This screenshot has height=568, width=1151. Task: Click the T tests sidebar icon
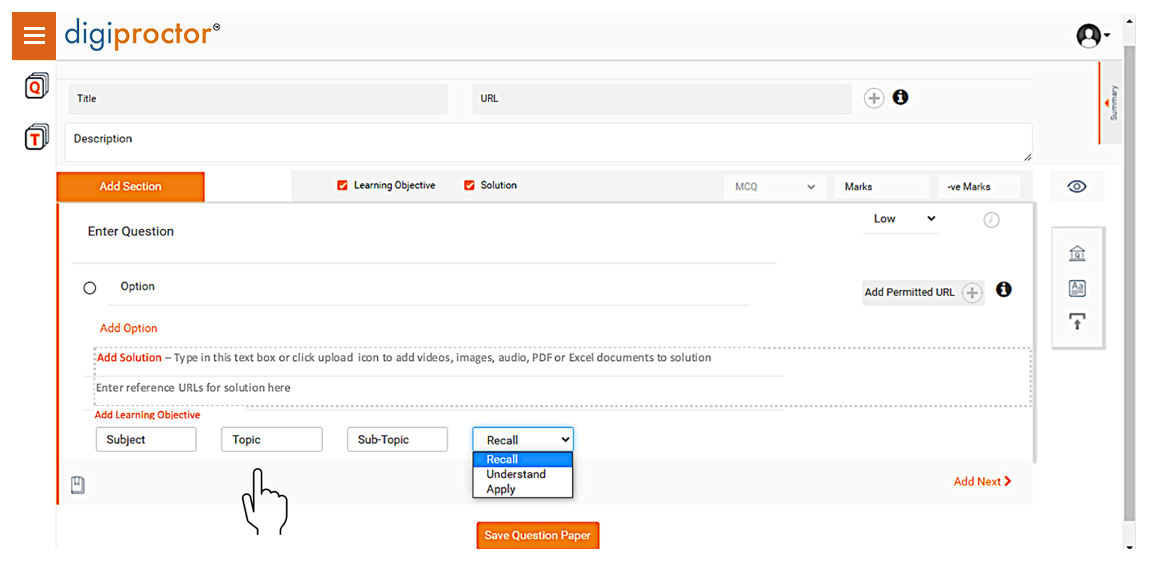(36, 138)
